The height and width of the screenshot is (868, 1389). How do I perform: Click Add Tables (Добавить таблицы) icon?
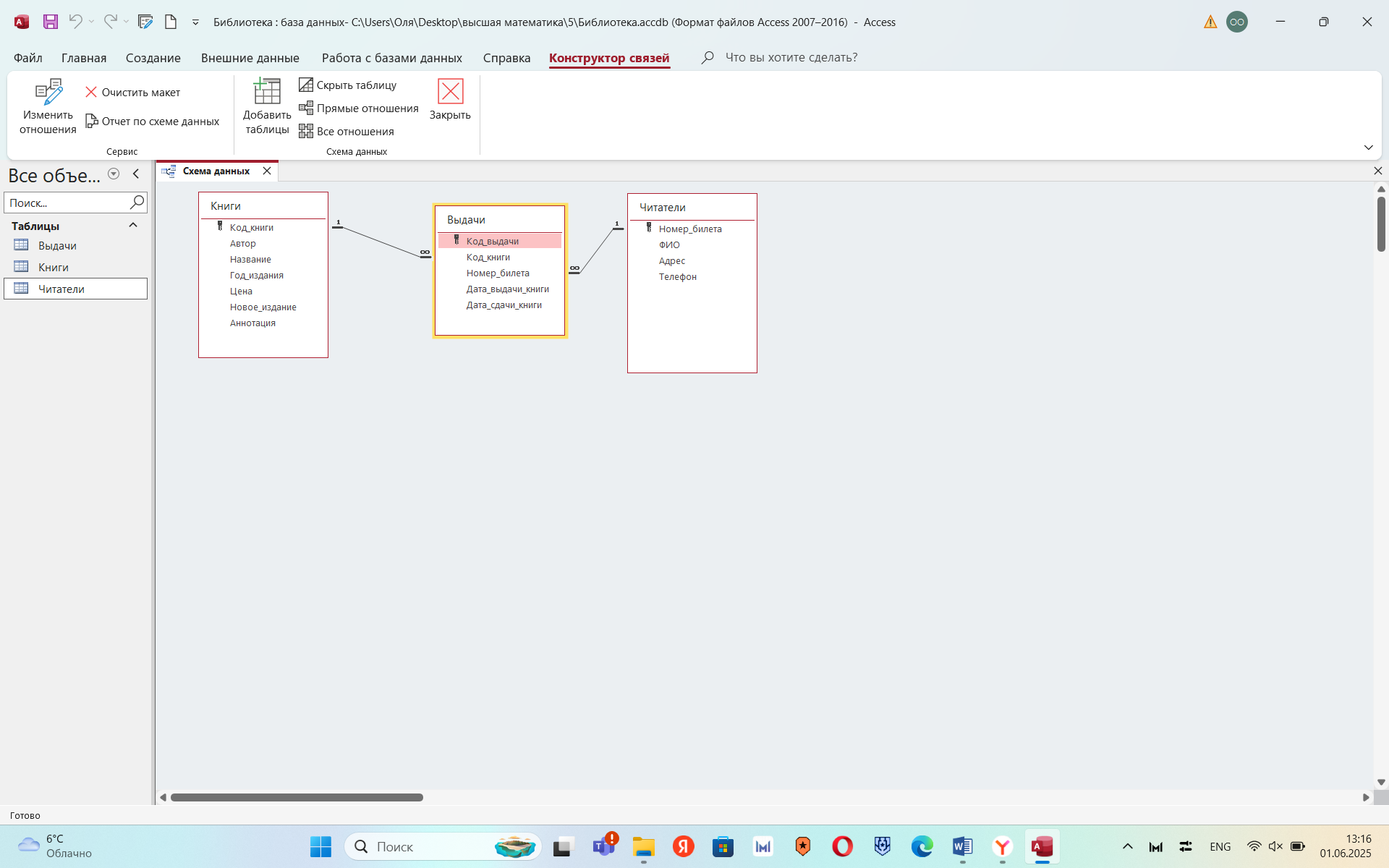[x=267, y=93]
